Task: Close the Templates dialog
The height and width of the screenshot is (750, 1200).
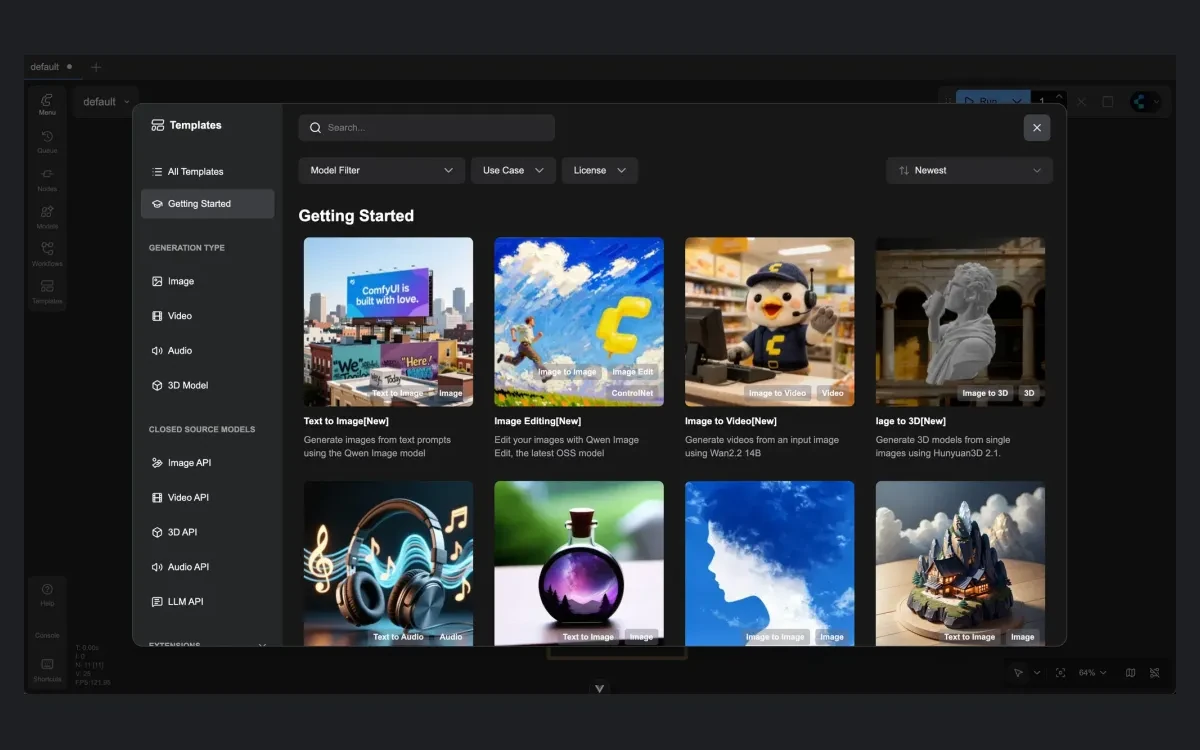Action: [x=1037, y=128]
